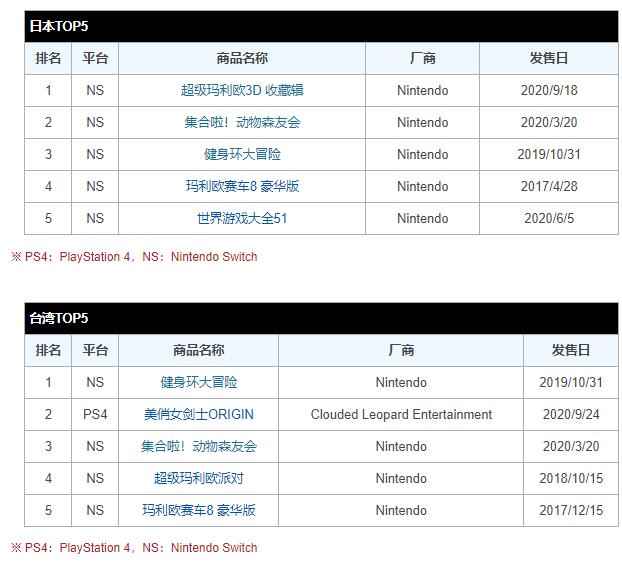The image size is (622, 565).
Task: Click 商品名称 header in Japan table
Action: (242, 58)
